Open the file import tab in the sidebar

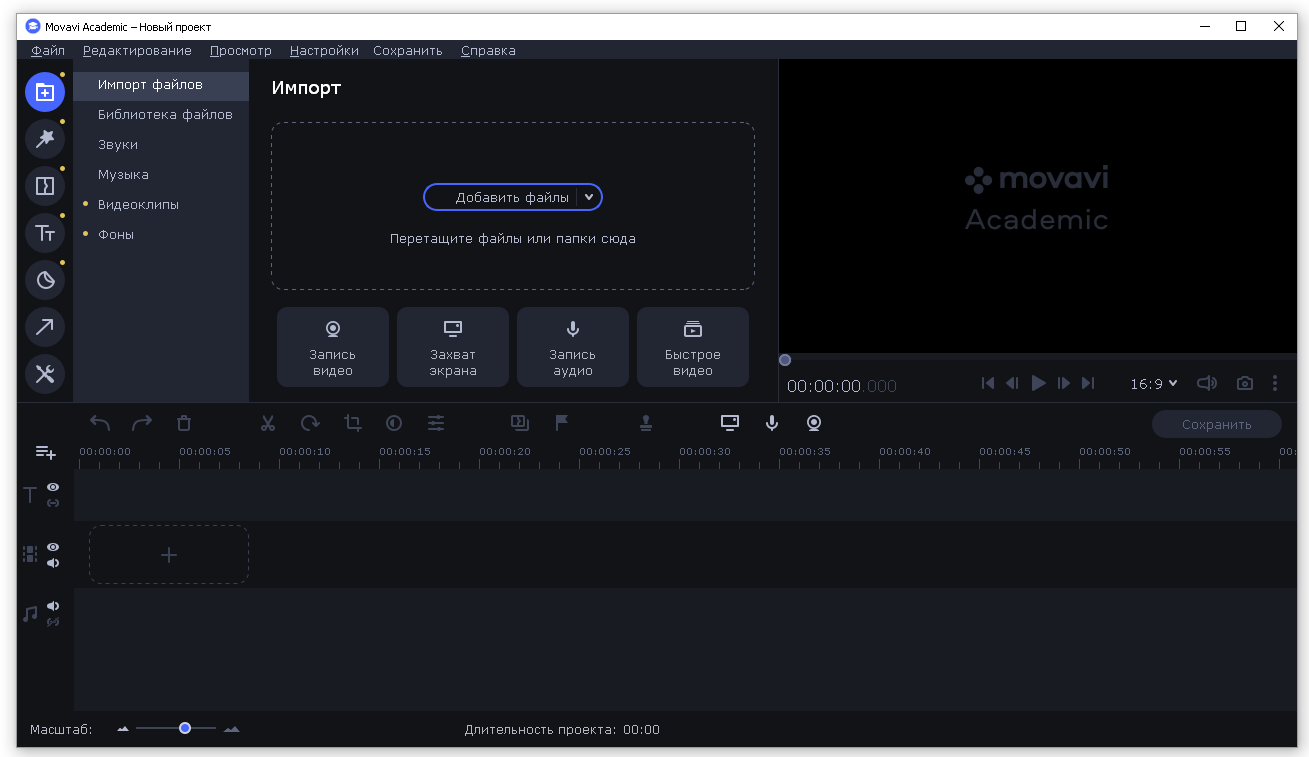click(x=45, y=92)
